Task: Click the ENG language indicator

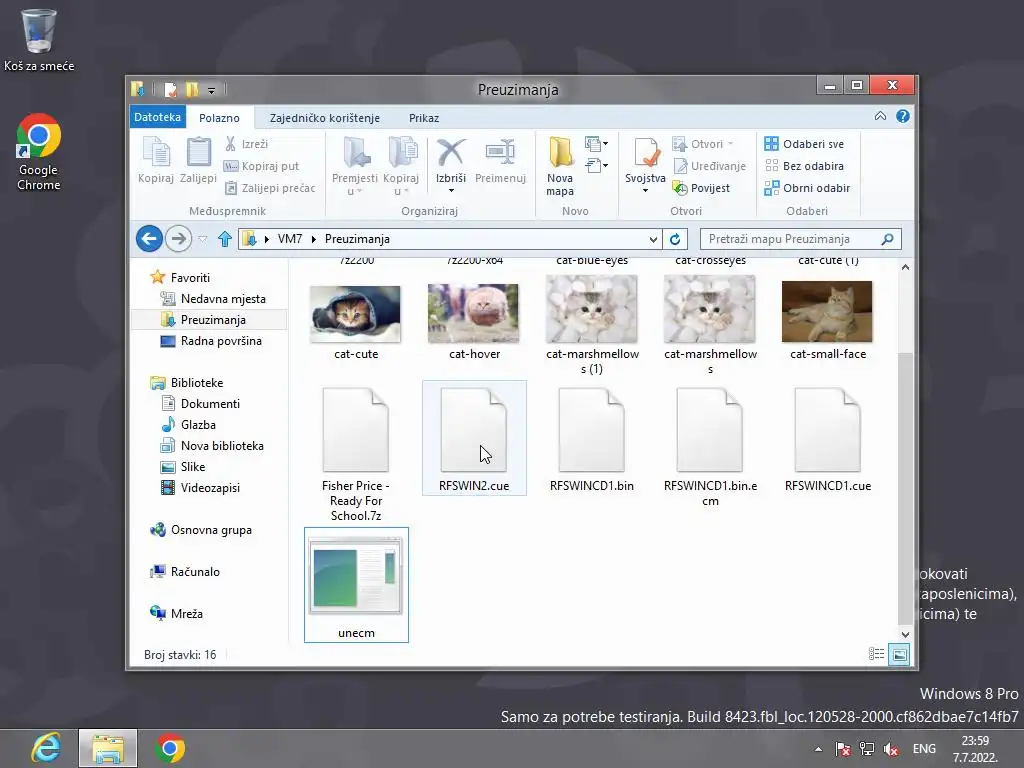Action: [x=924, y=749]
